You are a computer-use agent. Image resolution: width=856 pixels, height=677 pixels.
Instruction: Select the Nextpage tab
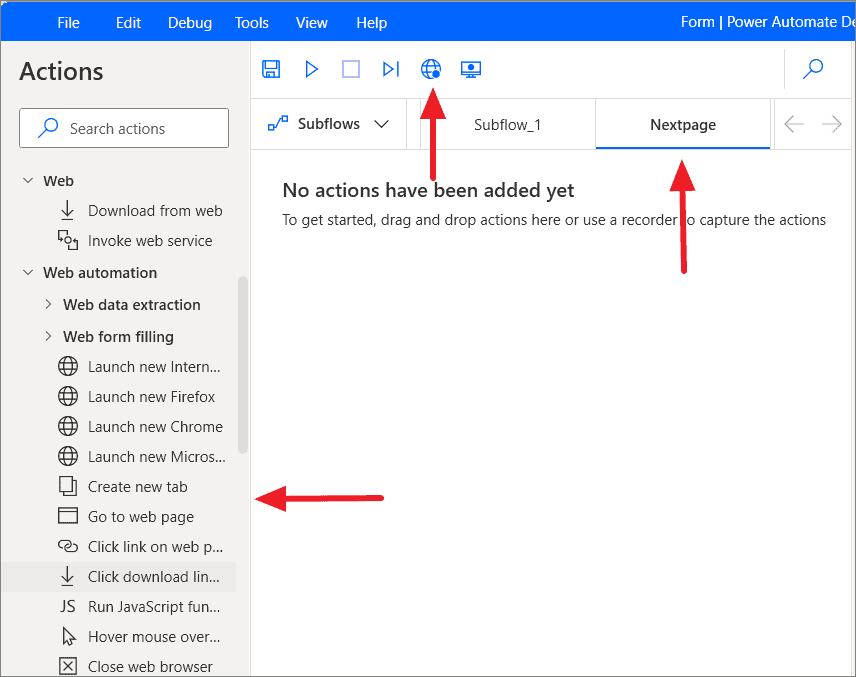(682, 124)
